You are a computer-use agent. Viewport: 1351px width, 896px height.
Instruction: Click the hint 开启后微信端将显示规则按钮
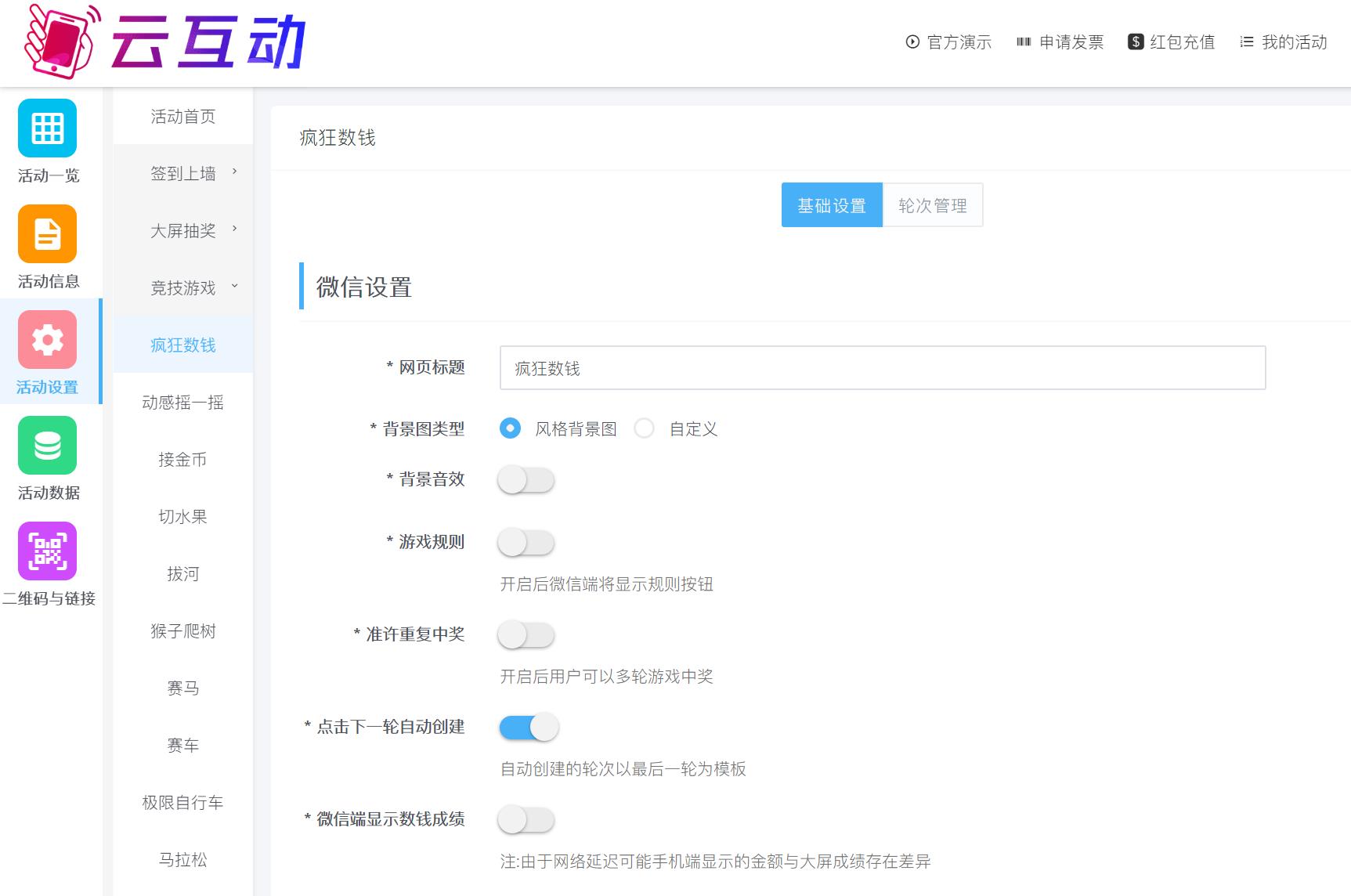607,584
